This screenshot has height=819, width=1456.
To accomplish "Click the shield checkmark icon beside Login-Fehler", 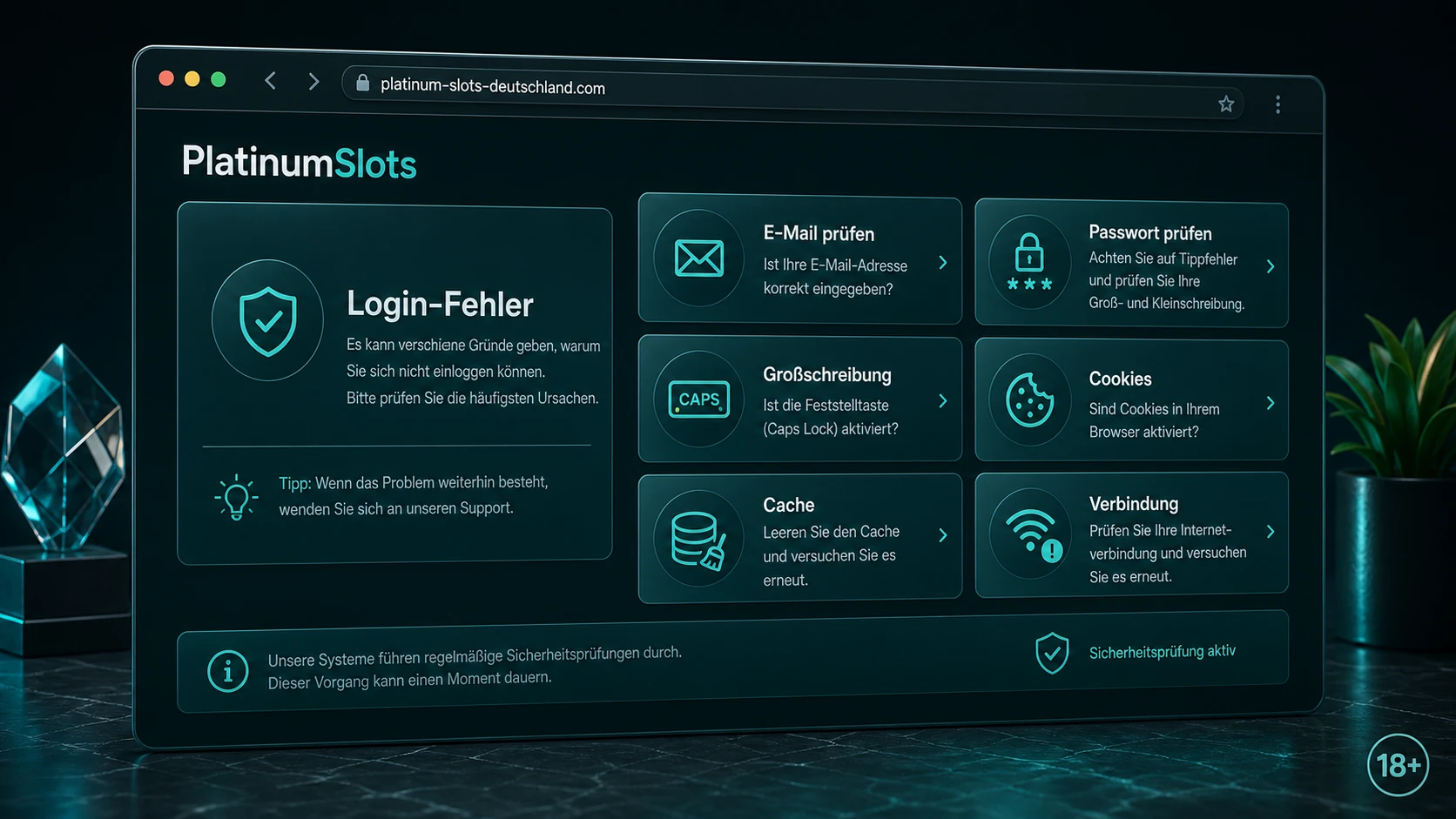I will pos(267,320).
